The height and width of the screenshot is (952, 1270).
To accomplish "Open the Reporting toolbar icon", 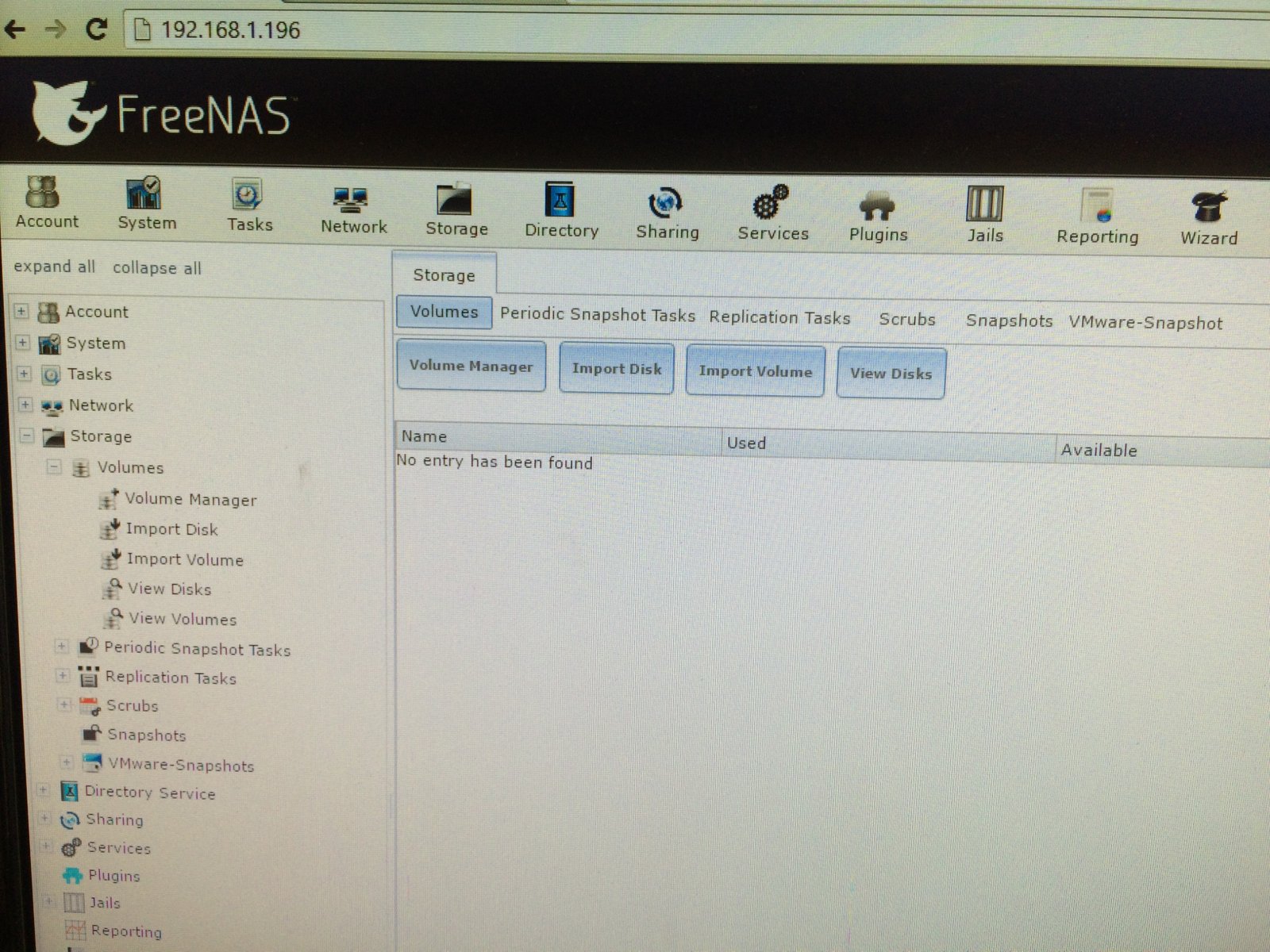I will (x=1097, y=217).
